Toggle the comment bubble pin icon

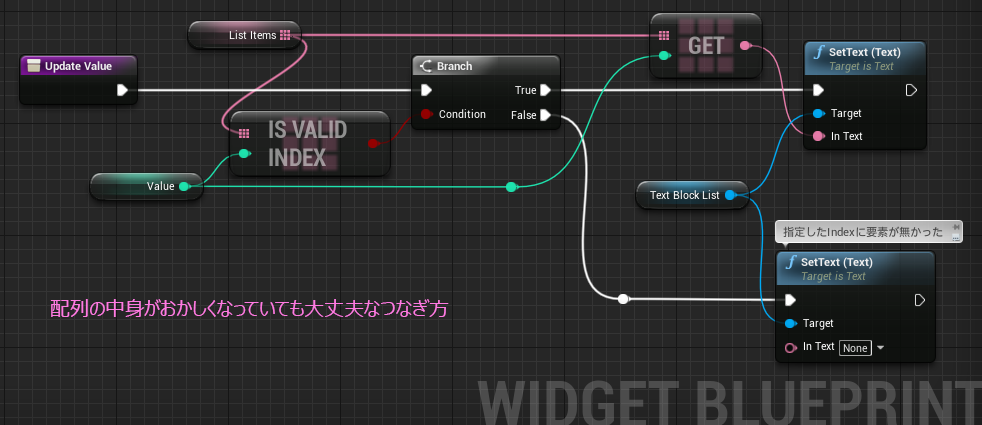pyautogui.click(x=955, y=227)
